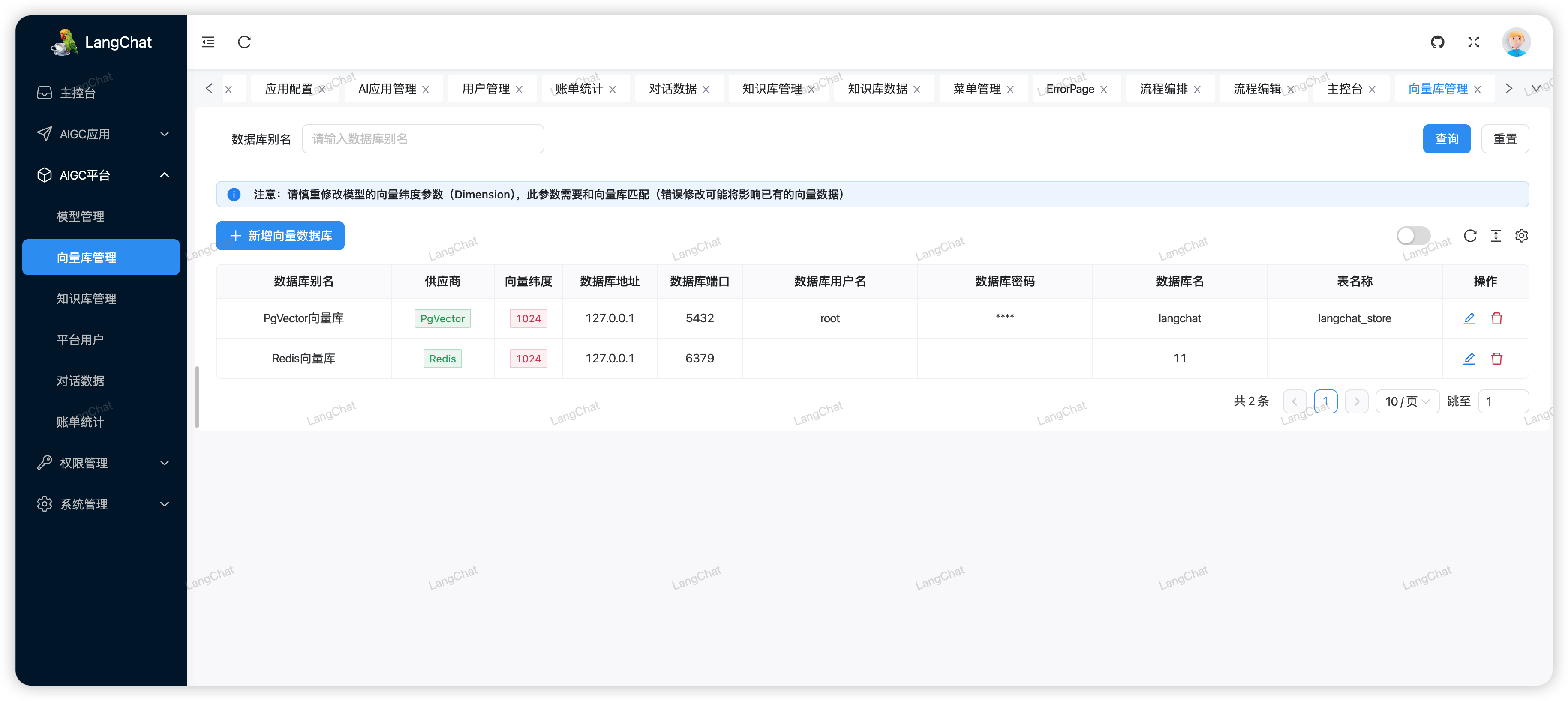Click the 新增向量数据库 button
Viewport: 1568px width, 701px height.
click(280, 236)
